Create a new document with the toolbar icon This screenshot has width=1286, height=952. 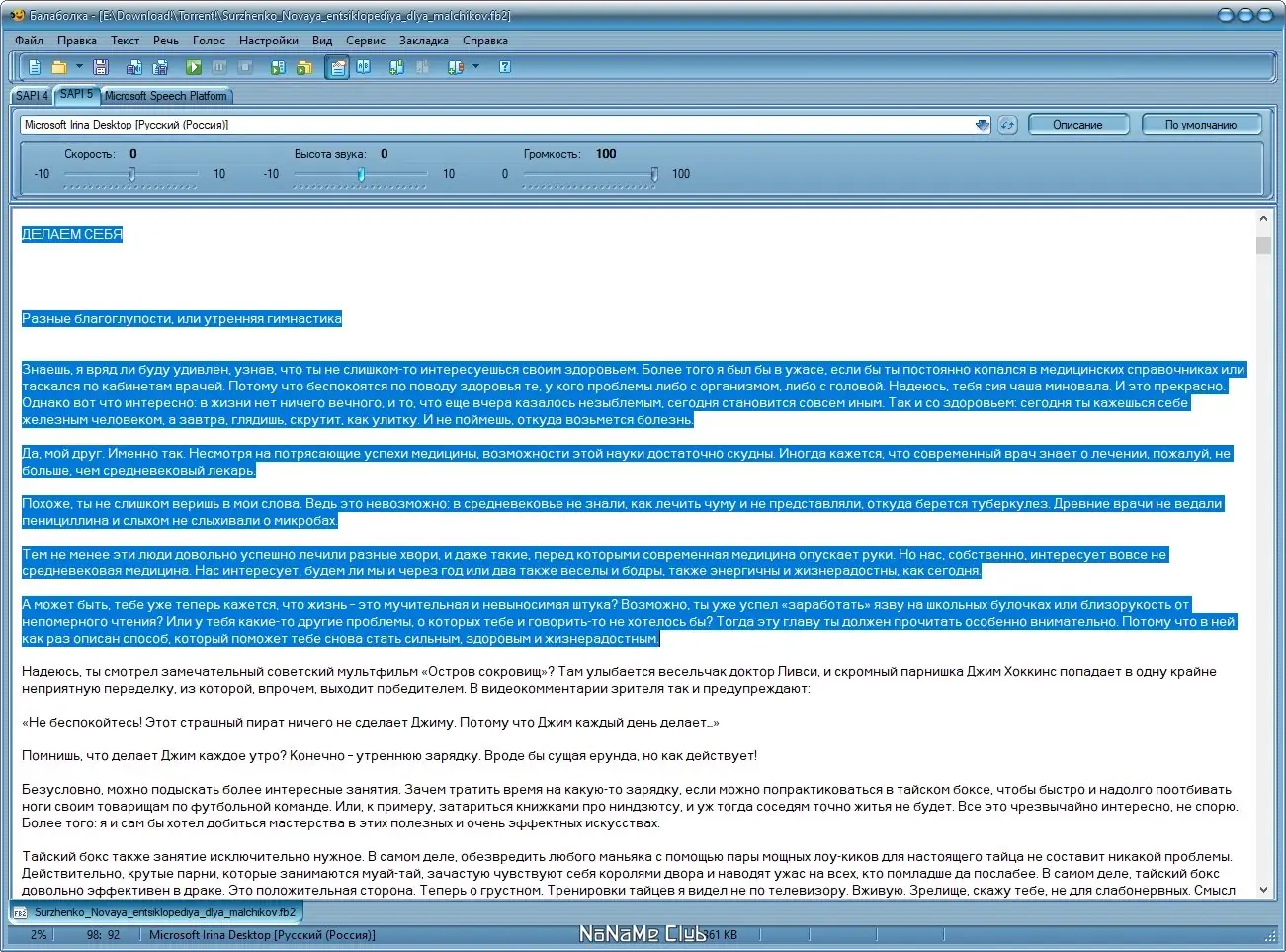pyautogui.click(x=35, y=67)
